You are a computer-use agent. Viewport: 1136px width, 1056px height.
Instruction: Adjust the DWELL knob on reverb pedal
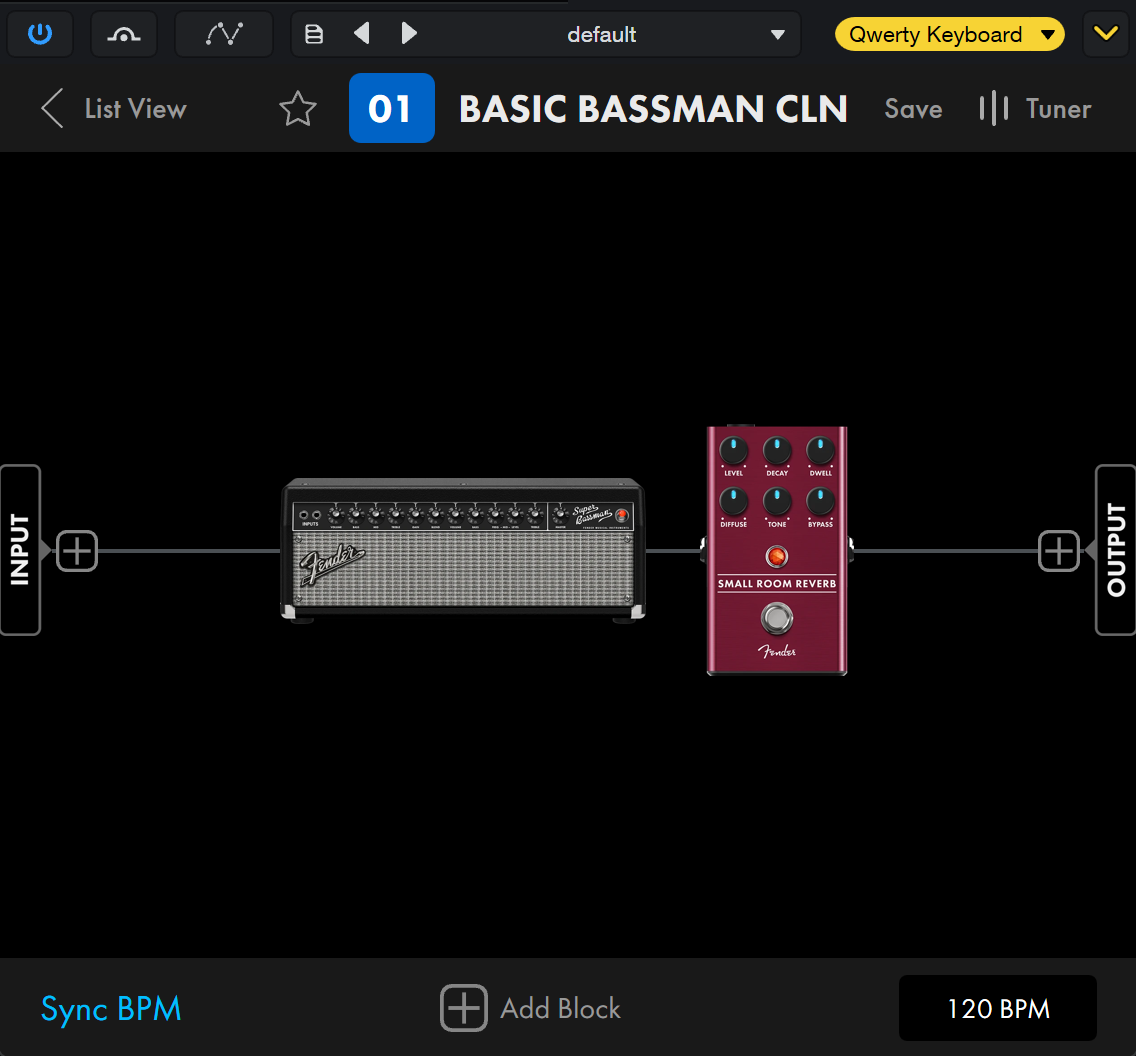click(820, 451)
